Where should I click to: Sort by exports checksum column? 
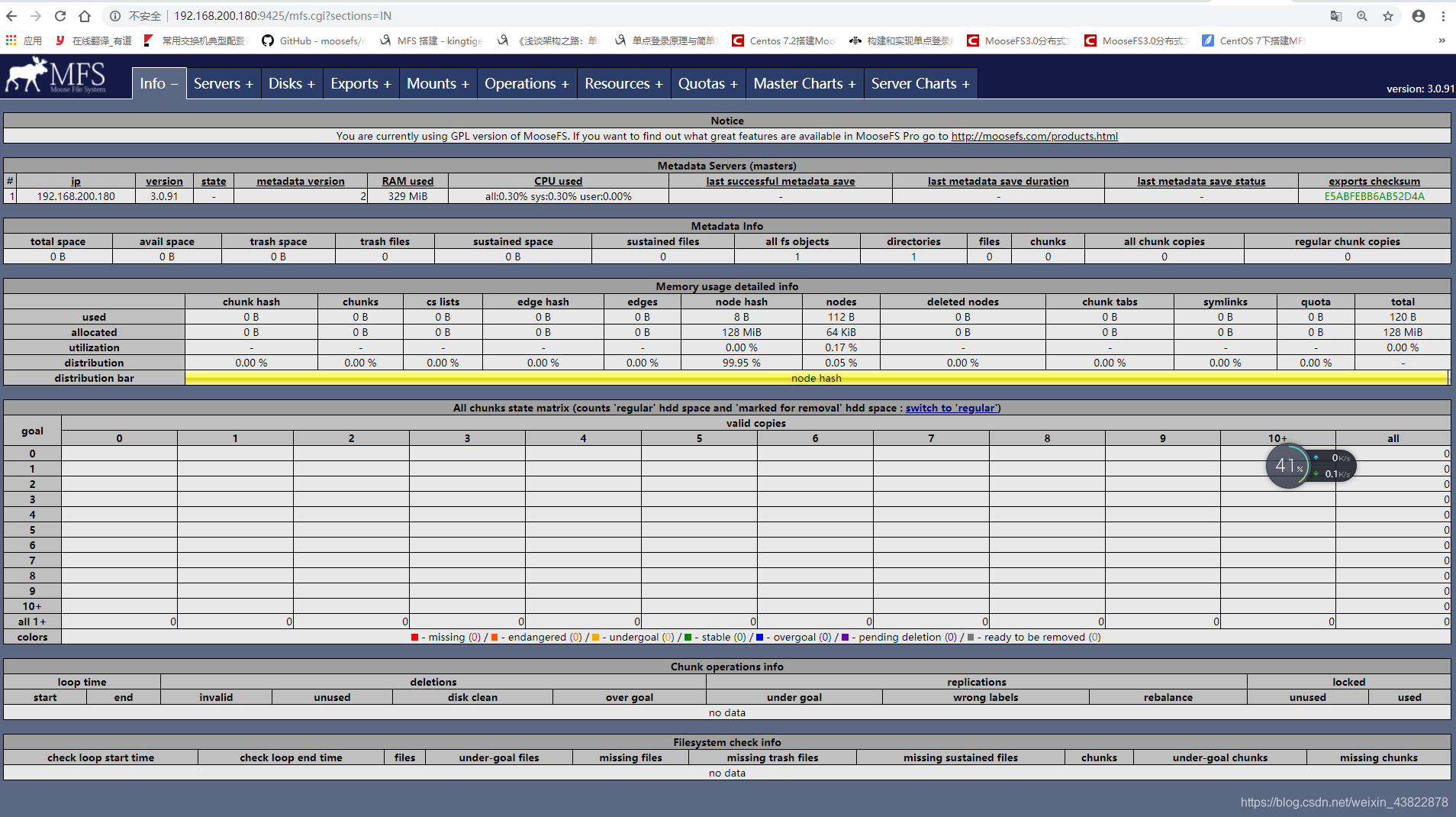pyautogui.click(x=1374, y=181)
